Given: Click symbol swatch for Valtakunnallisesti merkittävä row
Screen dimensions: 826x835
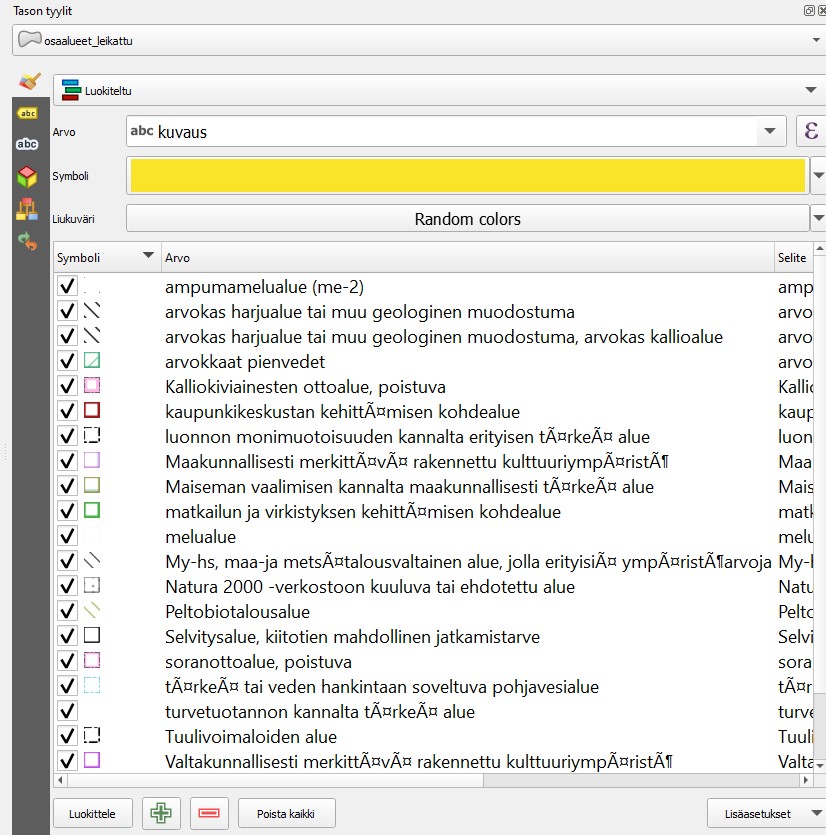Looking at the screenshot, I should tap(92, 760).
